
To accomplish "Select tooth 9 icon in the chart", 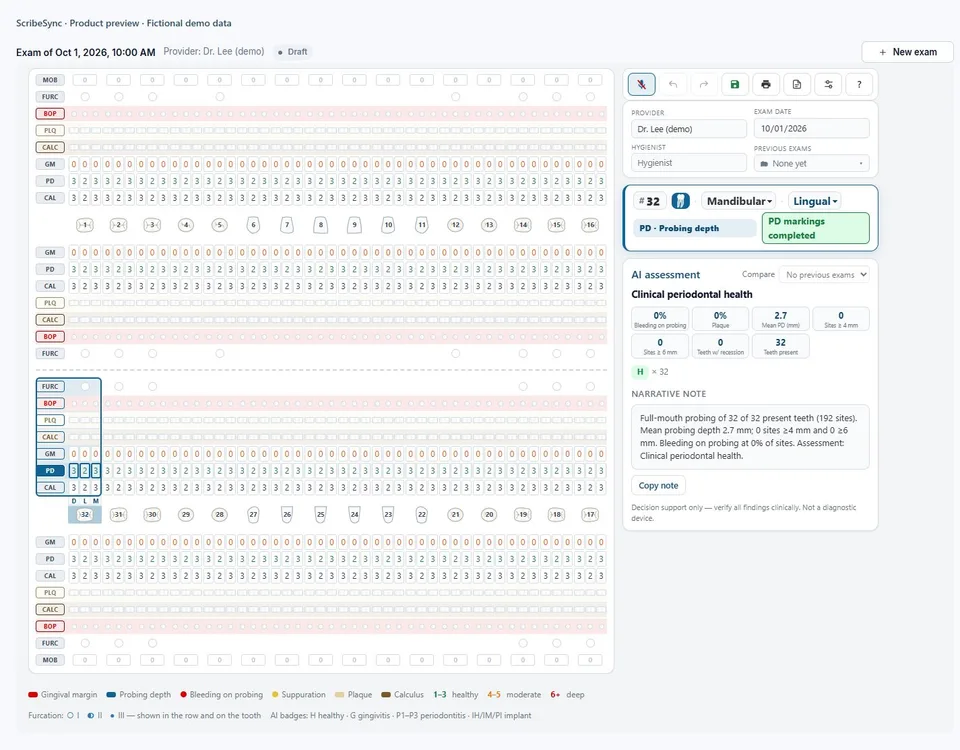I will click(354, 225).
